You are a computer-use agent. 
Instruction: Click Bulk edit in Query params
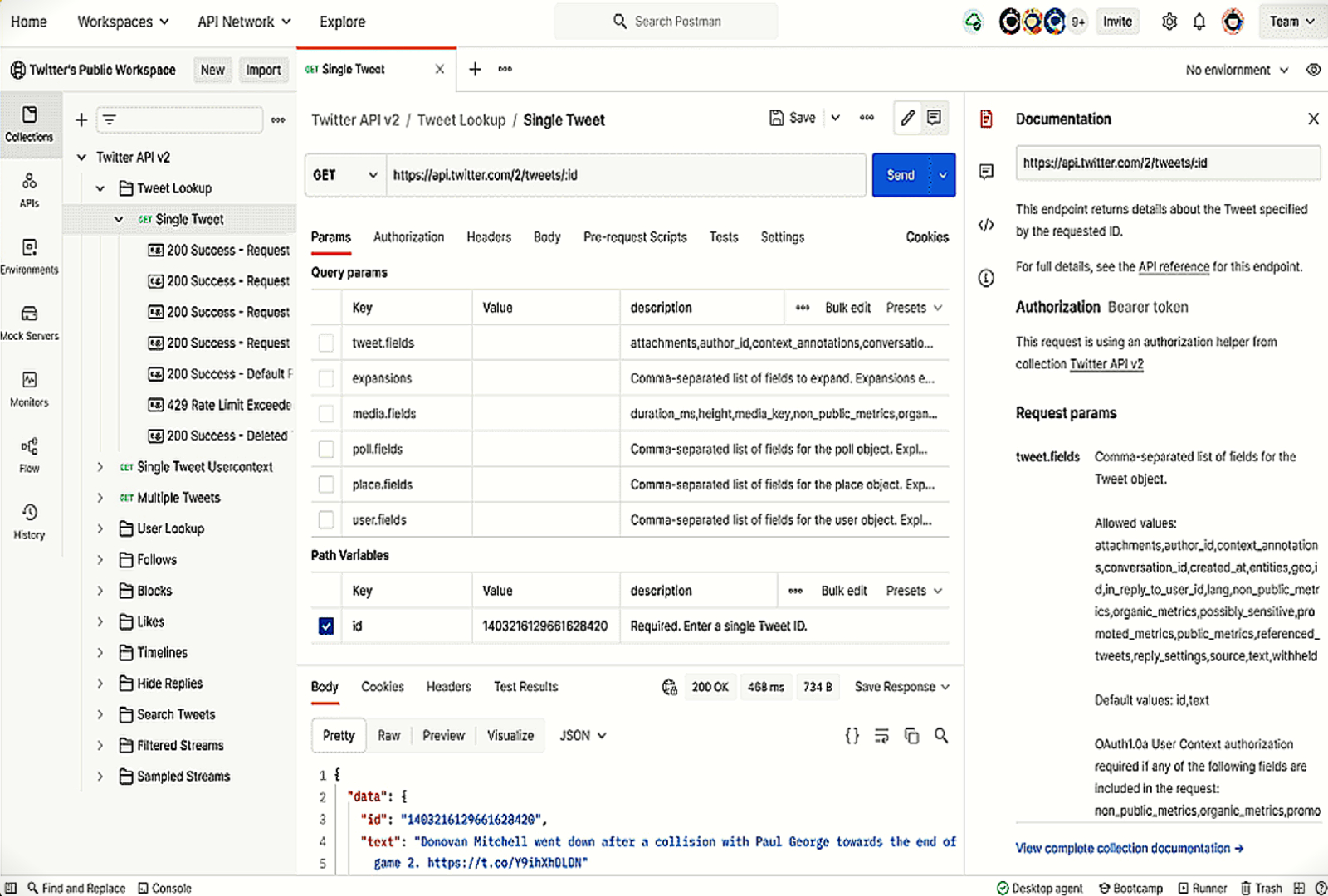847,308
